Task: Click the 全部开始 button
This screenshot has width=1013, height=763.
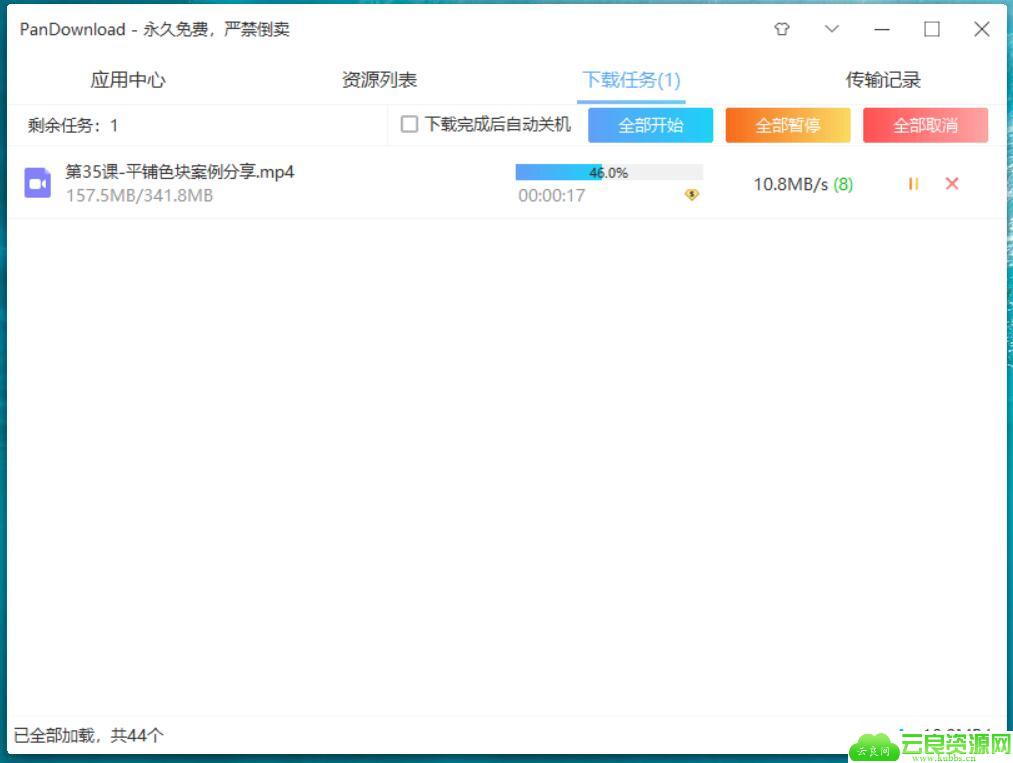Action: [651, 125]
